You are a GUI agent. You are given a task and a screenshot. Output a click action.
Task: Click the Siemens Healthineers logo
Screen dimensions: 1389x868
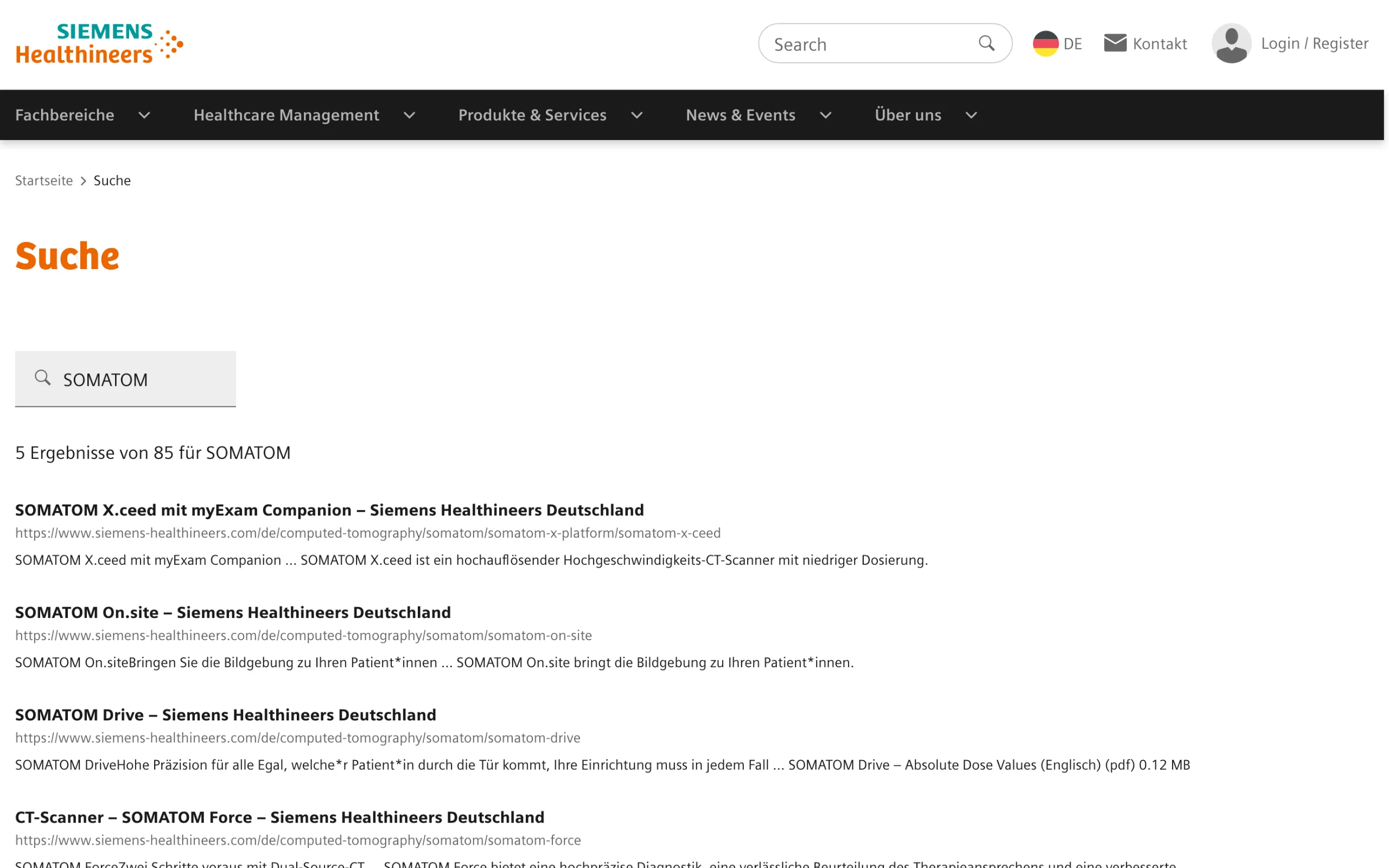[x=99, y=43]
